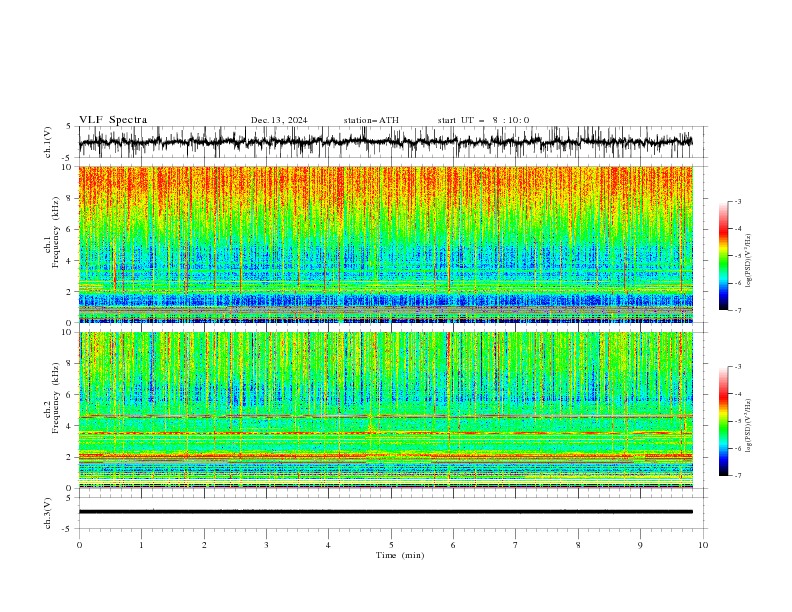Click the 'ch.3(V)' axis label

click(48, 513)
